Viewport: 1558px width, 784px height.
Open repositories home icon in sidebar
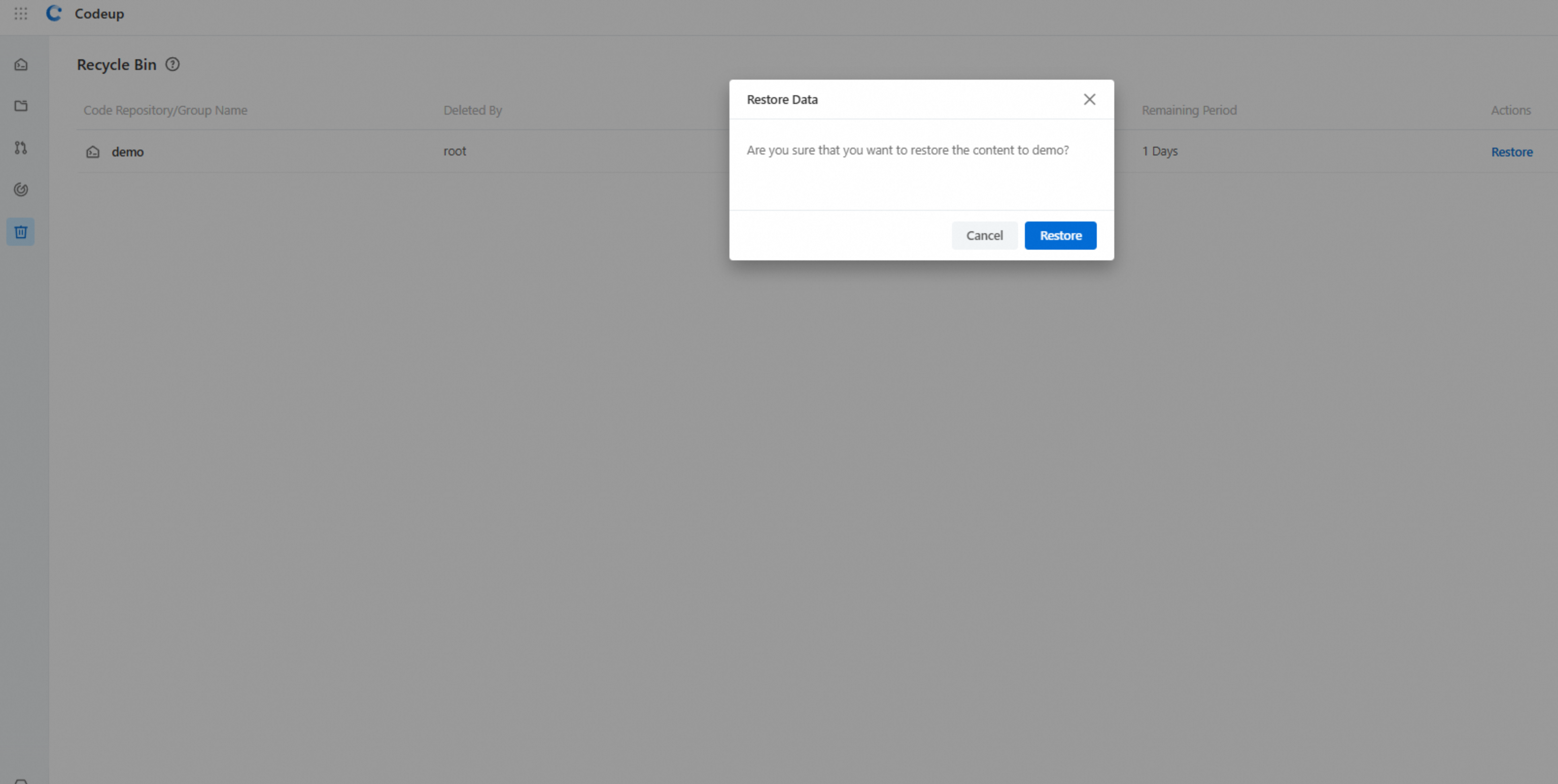(x=21, y=64)
